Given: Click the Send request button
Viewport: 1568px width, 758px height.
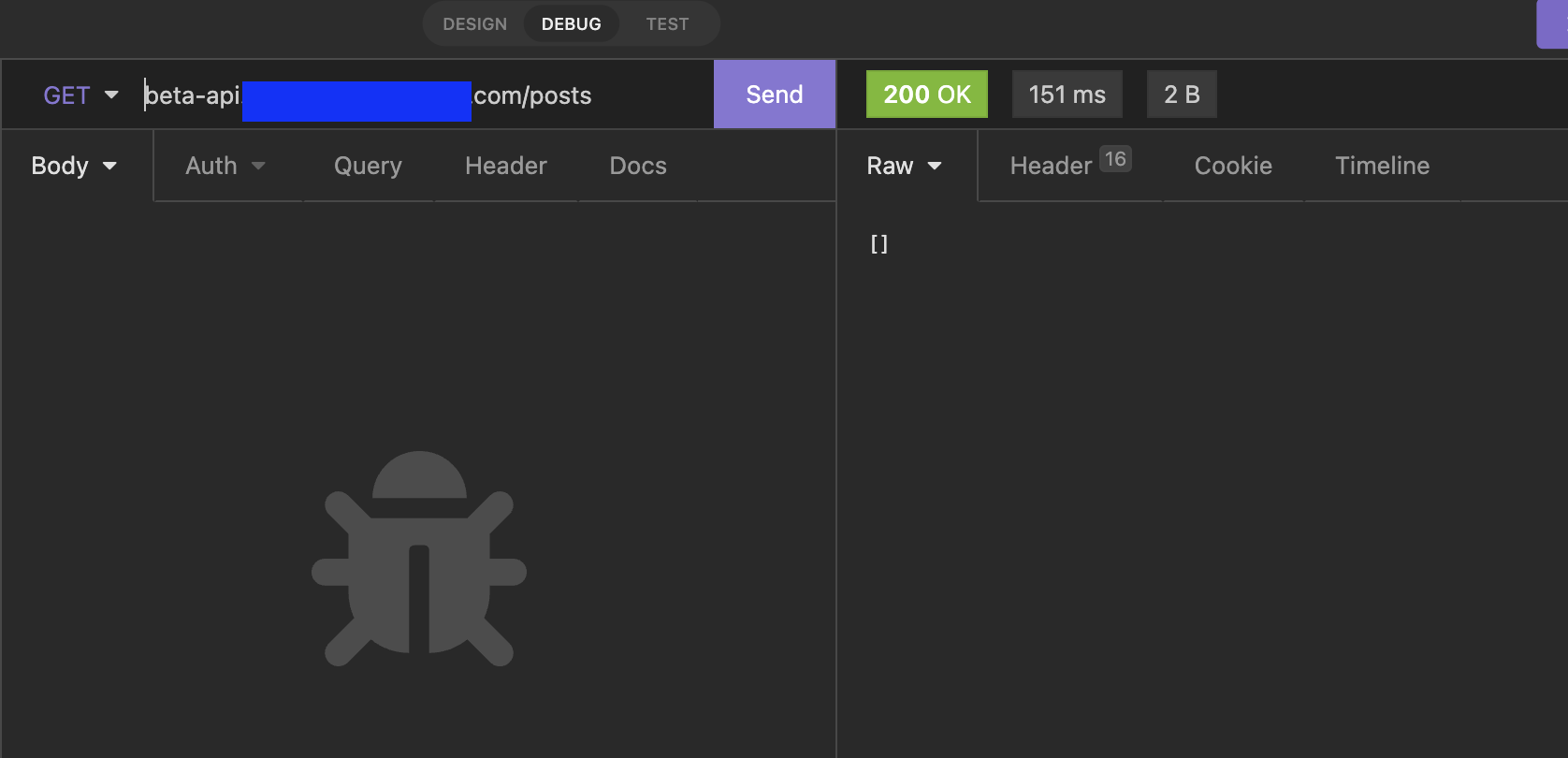Looking at the screenshot, I should tap(774, 95).
